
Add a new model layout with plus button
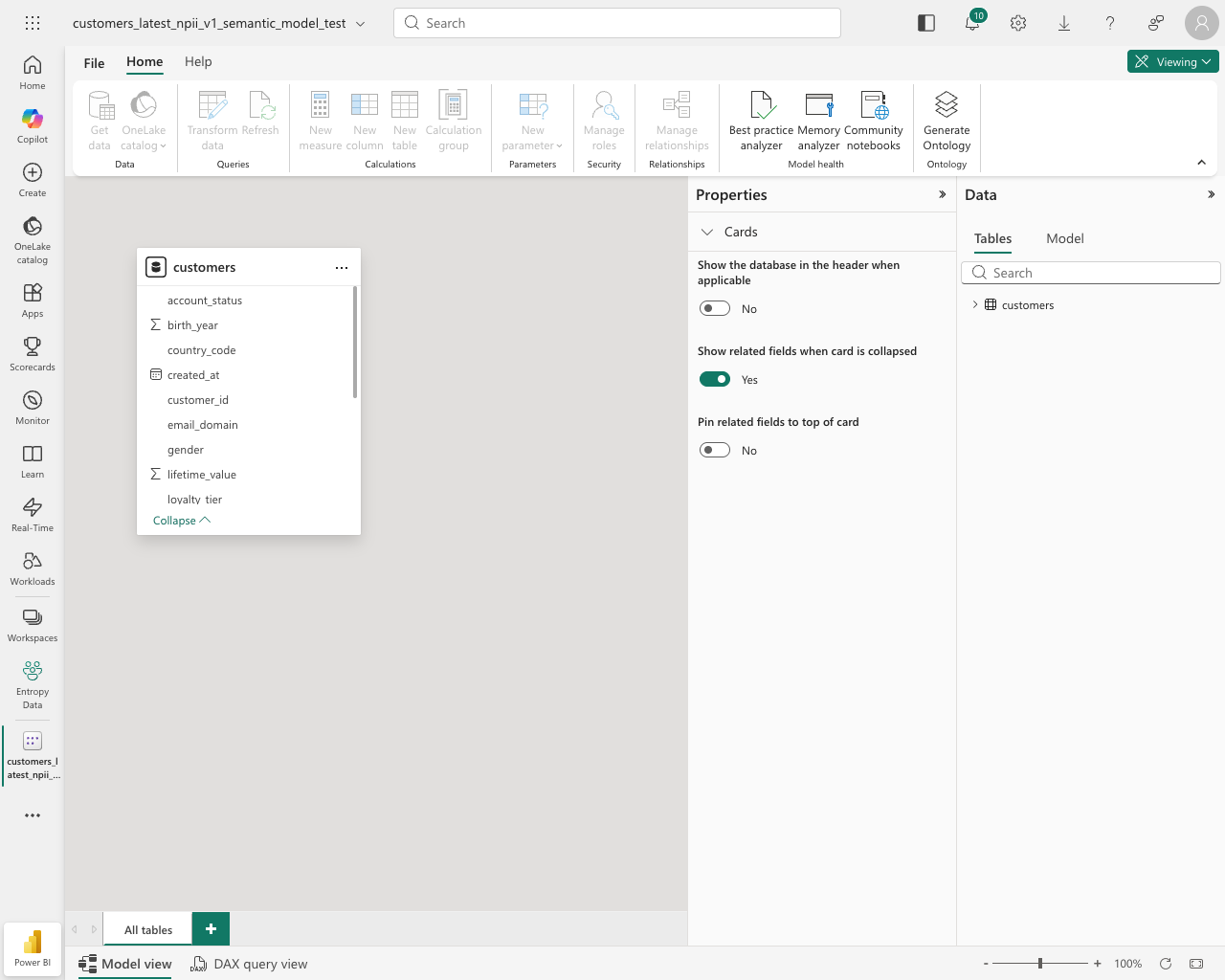[211, 928]
